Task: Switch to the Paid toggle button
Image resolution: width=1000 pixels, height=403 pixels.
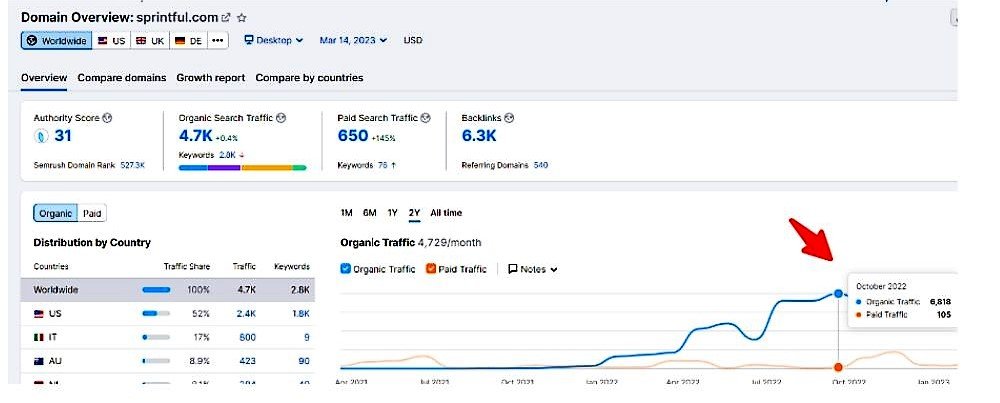Action: click(x=92, y=214)
